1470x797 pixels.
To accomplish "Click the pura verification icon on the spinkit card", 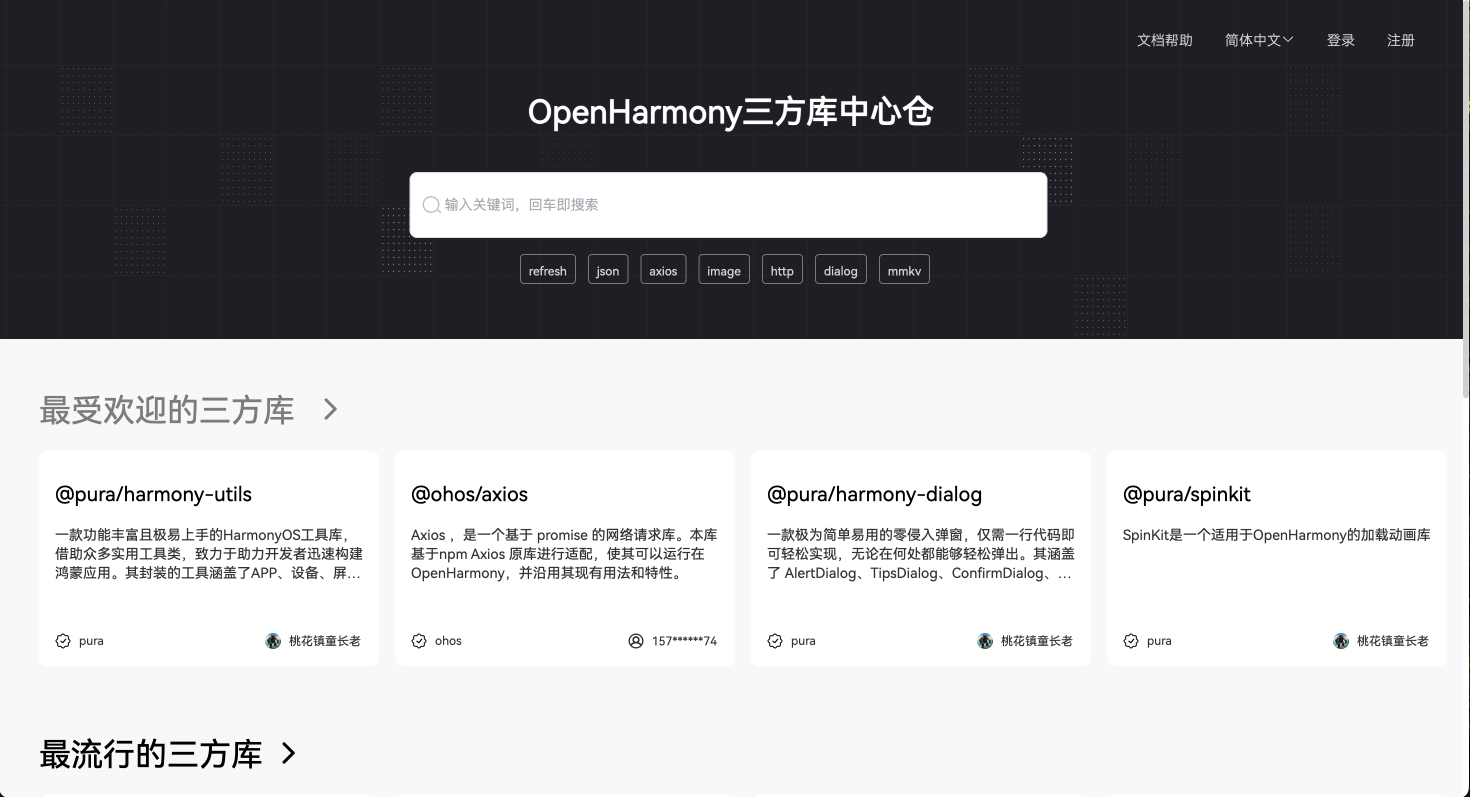I will click(1130, 641).
